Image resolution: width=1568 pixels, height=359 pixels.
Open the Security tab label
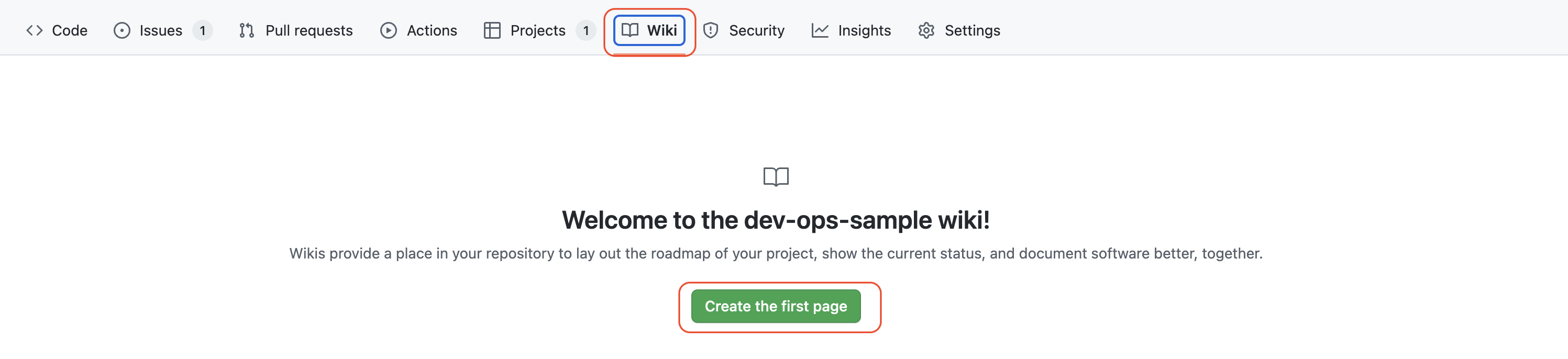pos(757,30)
